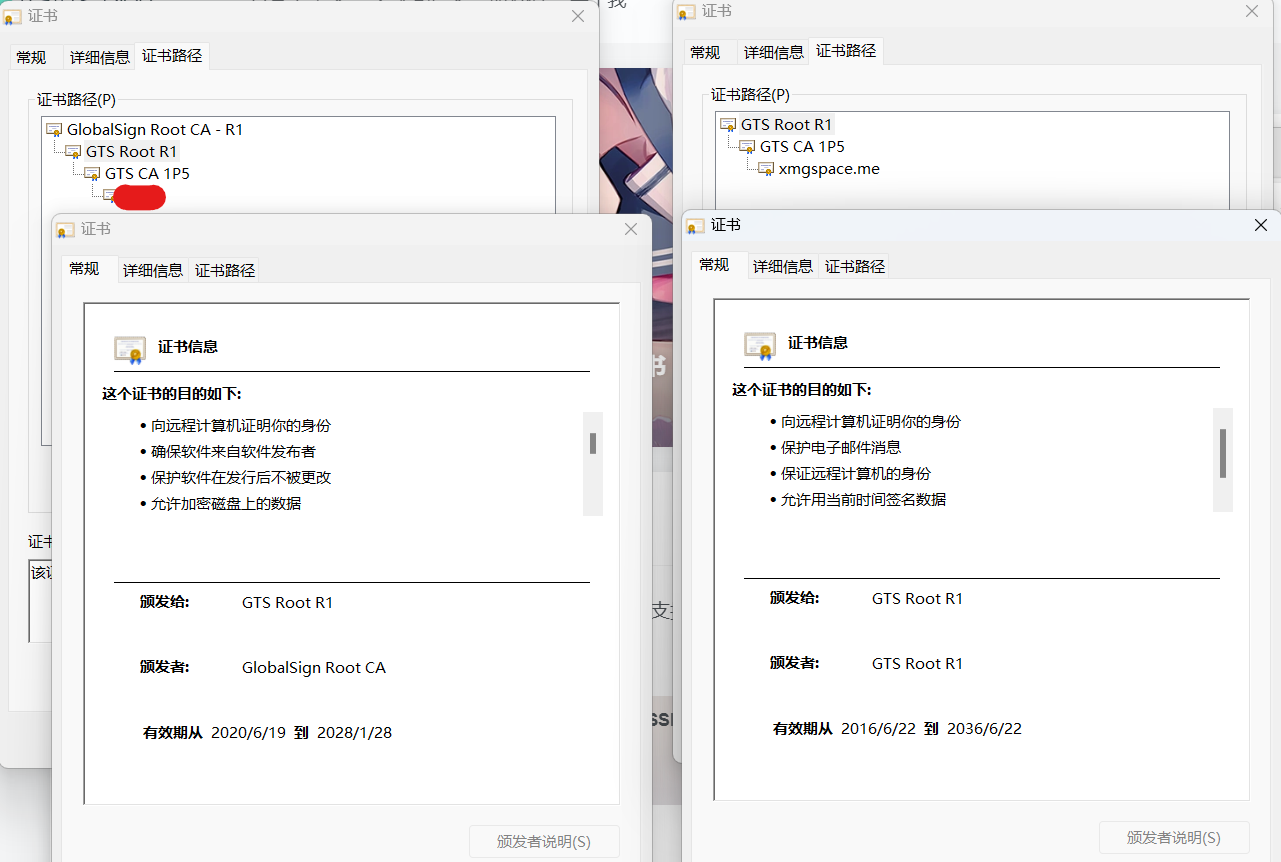1281x862 pixels.
Task: Switch to 证书路径 in window issued by GlobalSign Root CA
Action: tap(225, 270)
